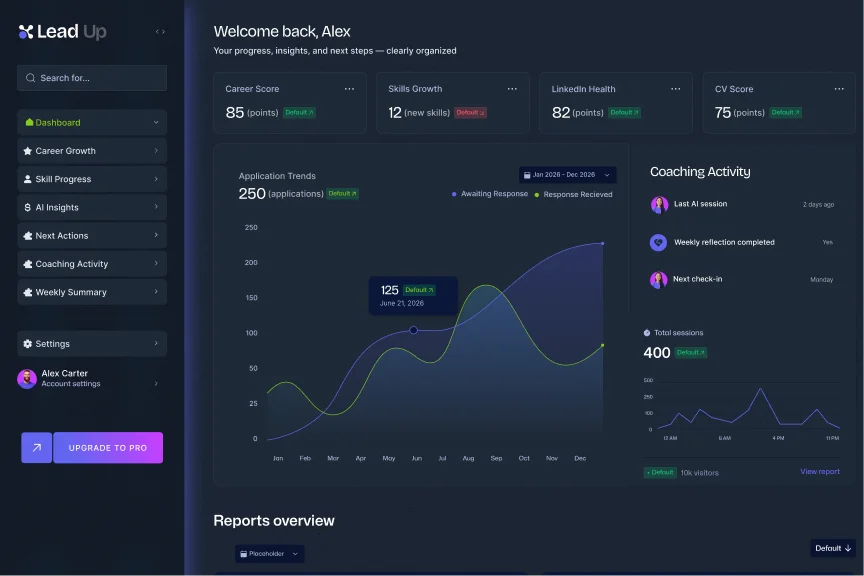864x576 pixels.
Task: Toggle the Response Recieved legend series
Action: point(573,194)
